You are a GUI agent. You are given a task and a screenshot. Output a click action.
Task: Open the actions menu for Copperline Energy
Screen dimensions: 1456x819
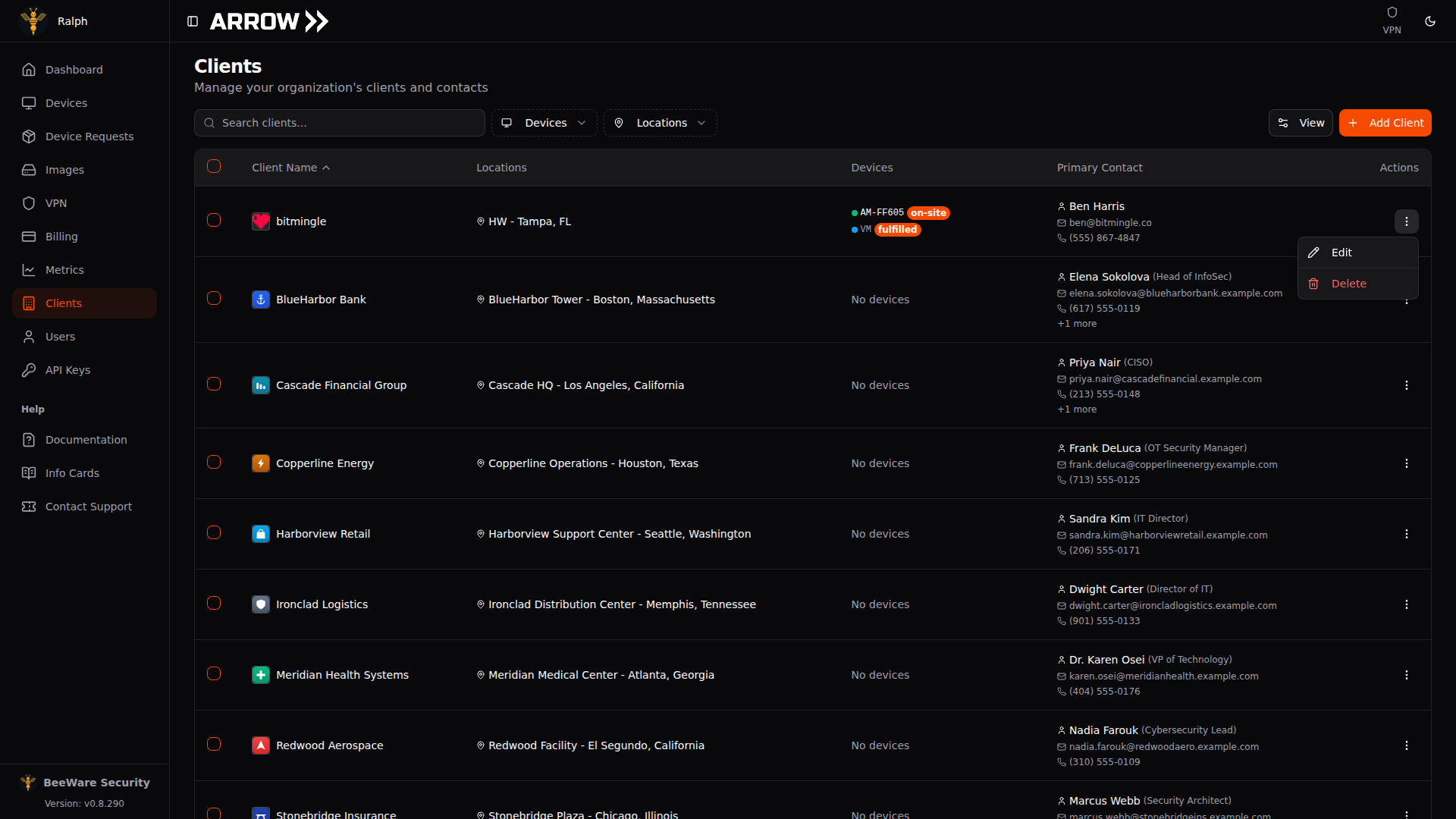(x=1406, y=463)
